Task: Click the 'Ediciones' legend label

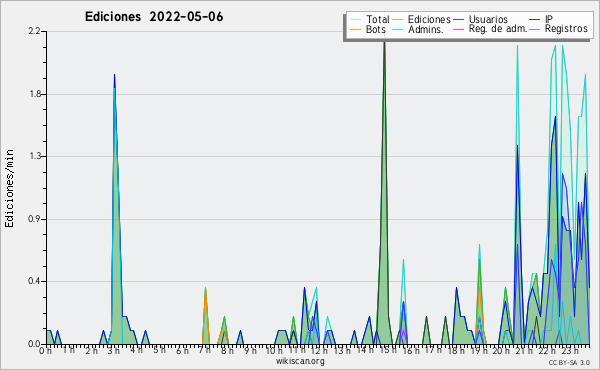Action: tap(429, 19)
